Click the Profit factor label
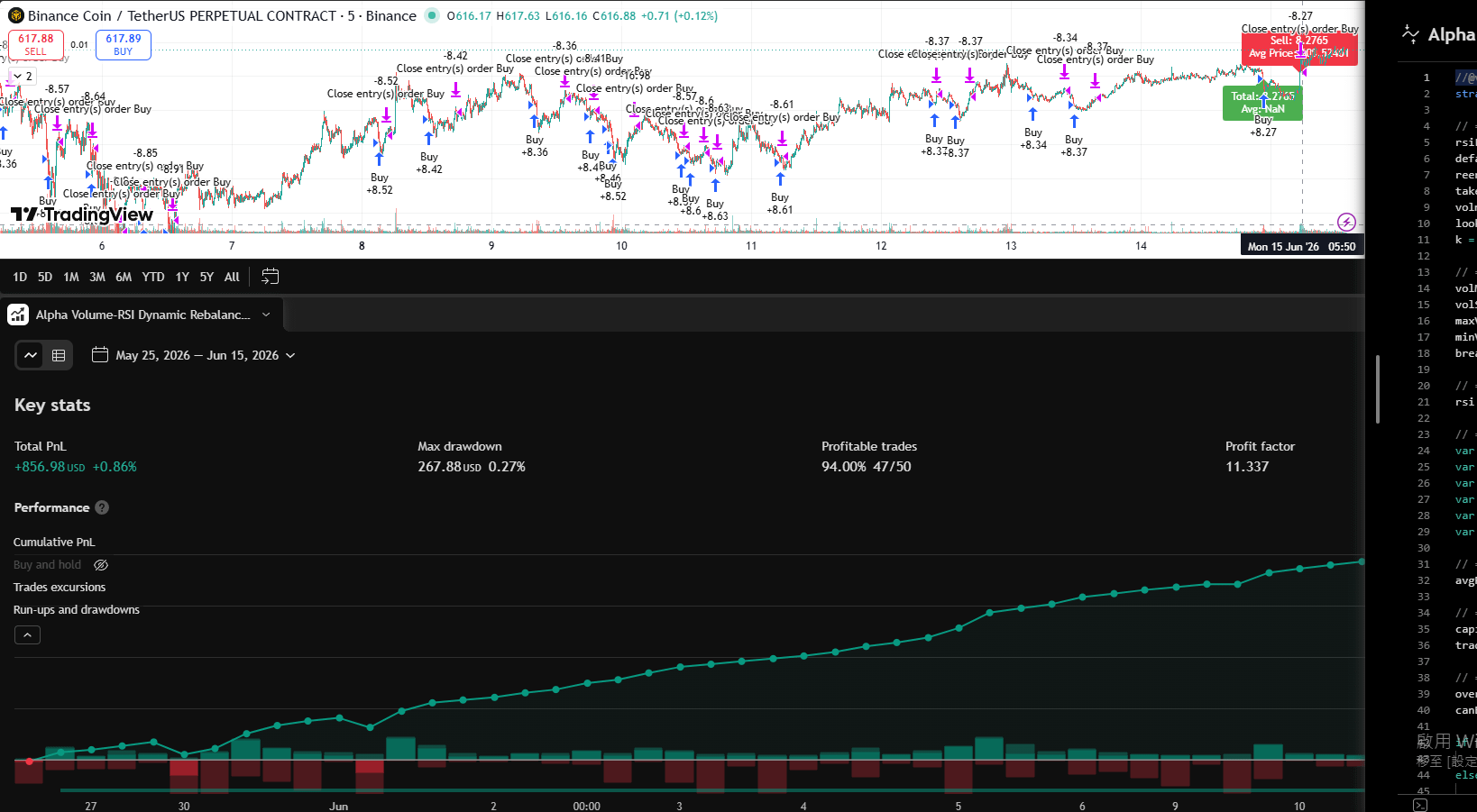The image size is (1477, 812). (1260, 446)
